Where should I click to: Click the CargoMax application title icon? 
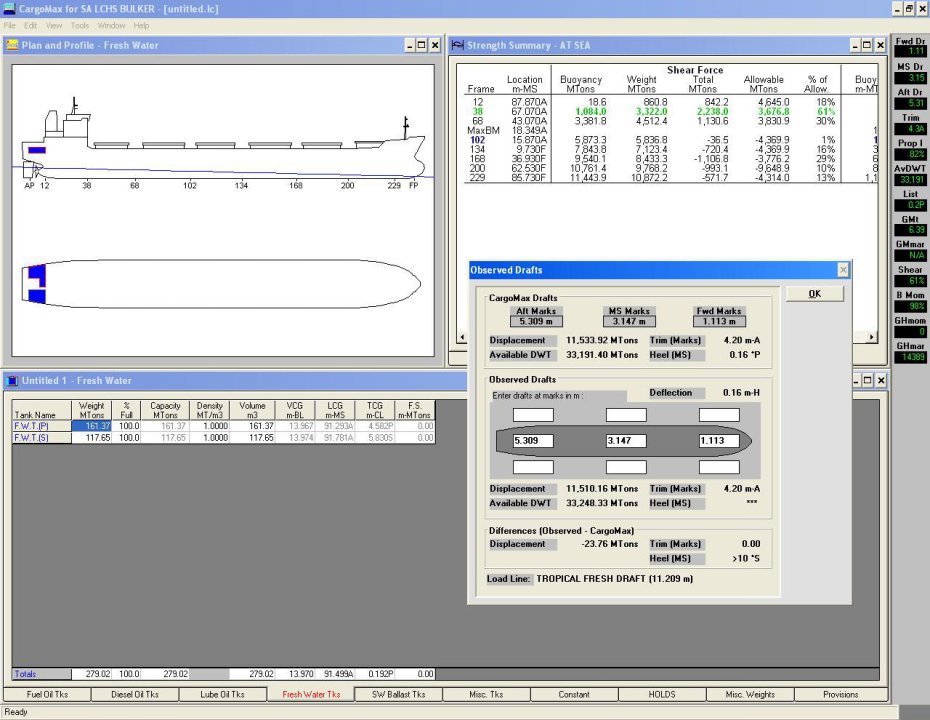9,8
